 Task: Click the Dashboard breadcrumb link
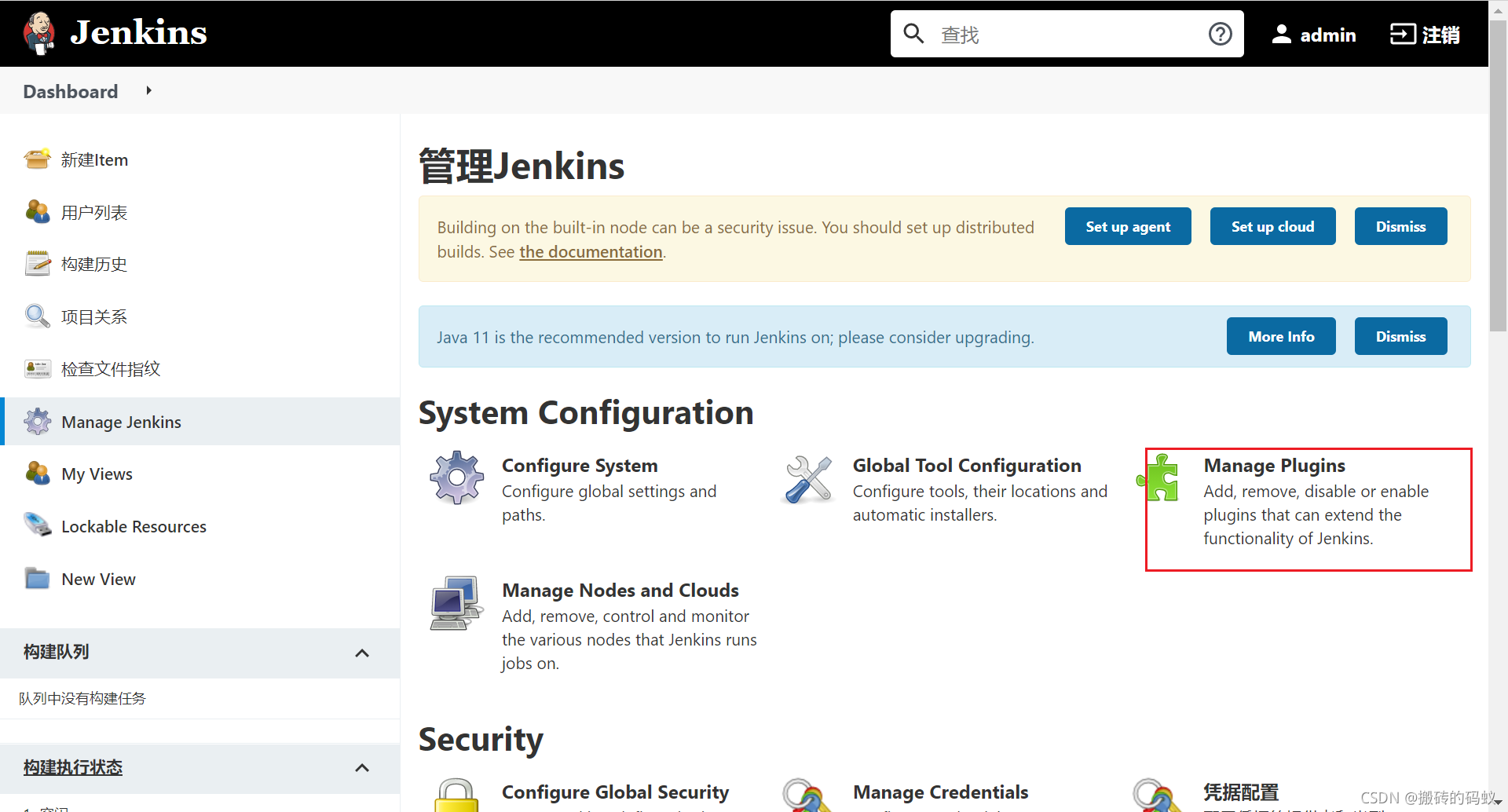point(71,91)
